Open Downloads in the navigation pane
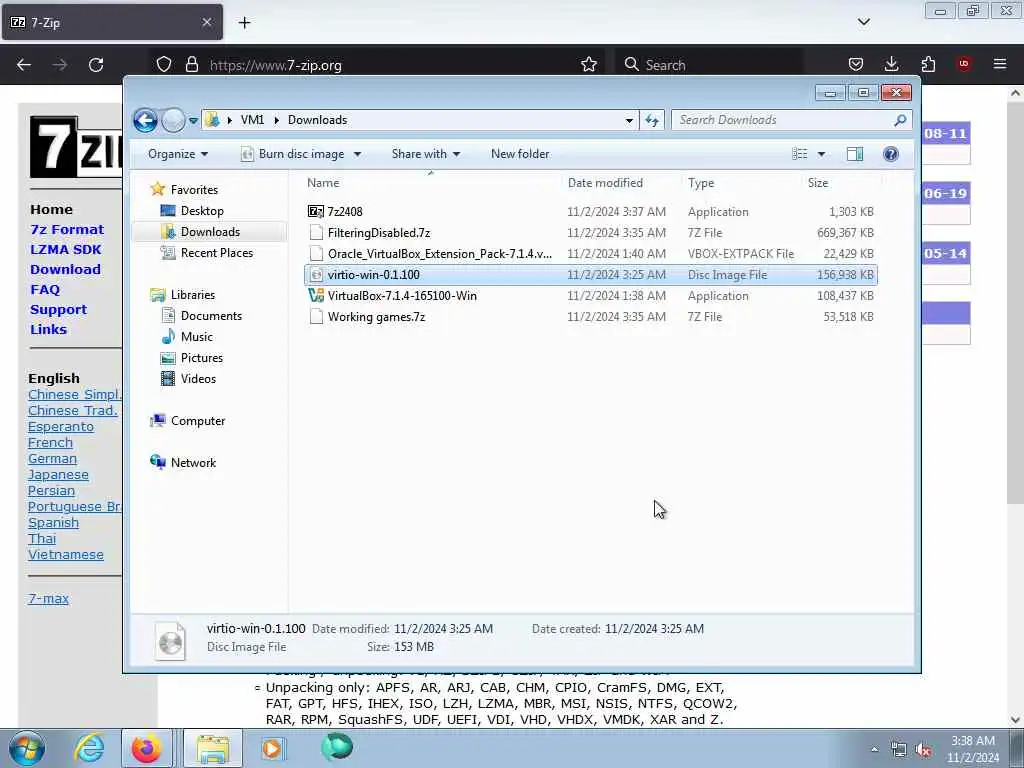This screenshot has height=768, width=1024. (210, 232)
